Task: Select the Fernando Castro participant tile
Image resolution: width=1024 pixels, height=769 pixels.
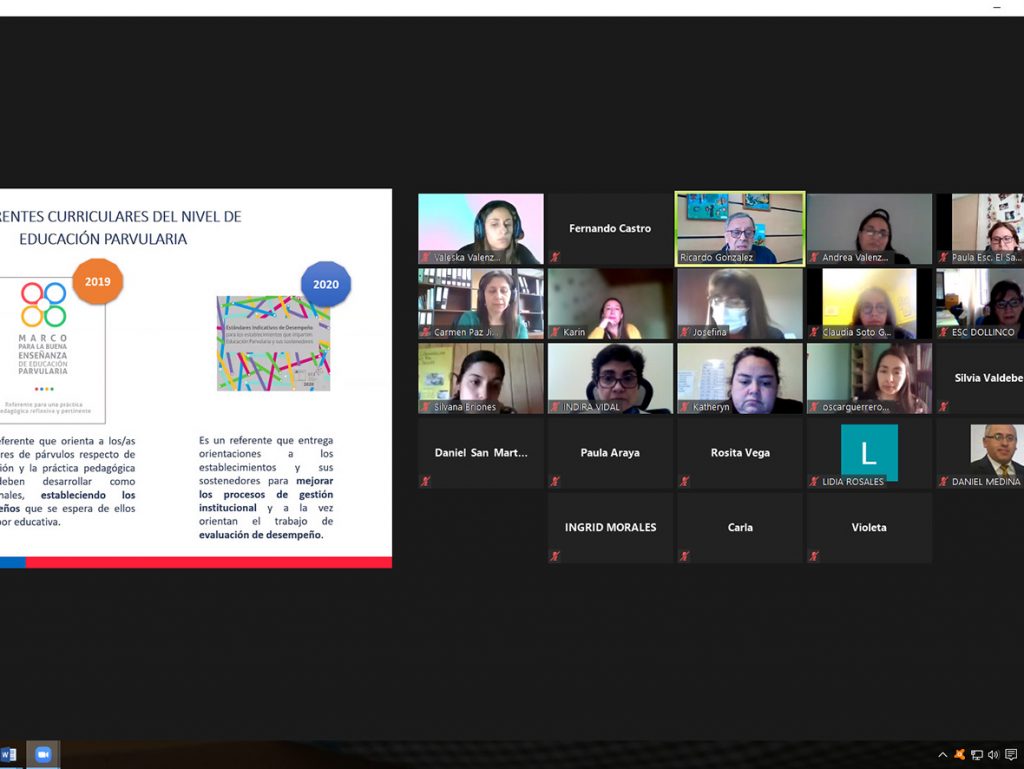Action: 610,228
